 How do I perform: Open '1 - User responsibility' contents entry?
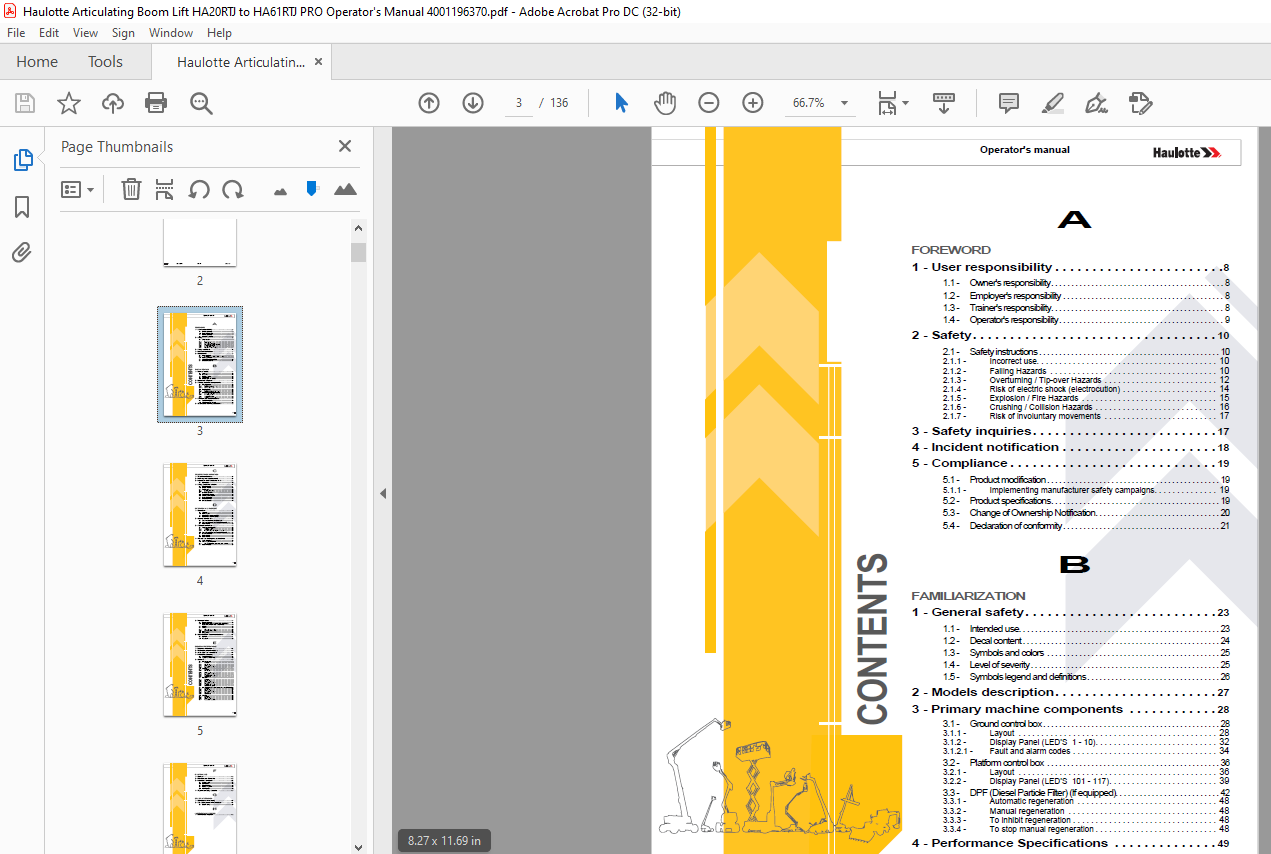point(1070,267)
